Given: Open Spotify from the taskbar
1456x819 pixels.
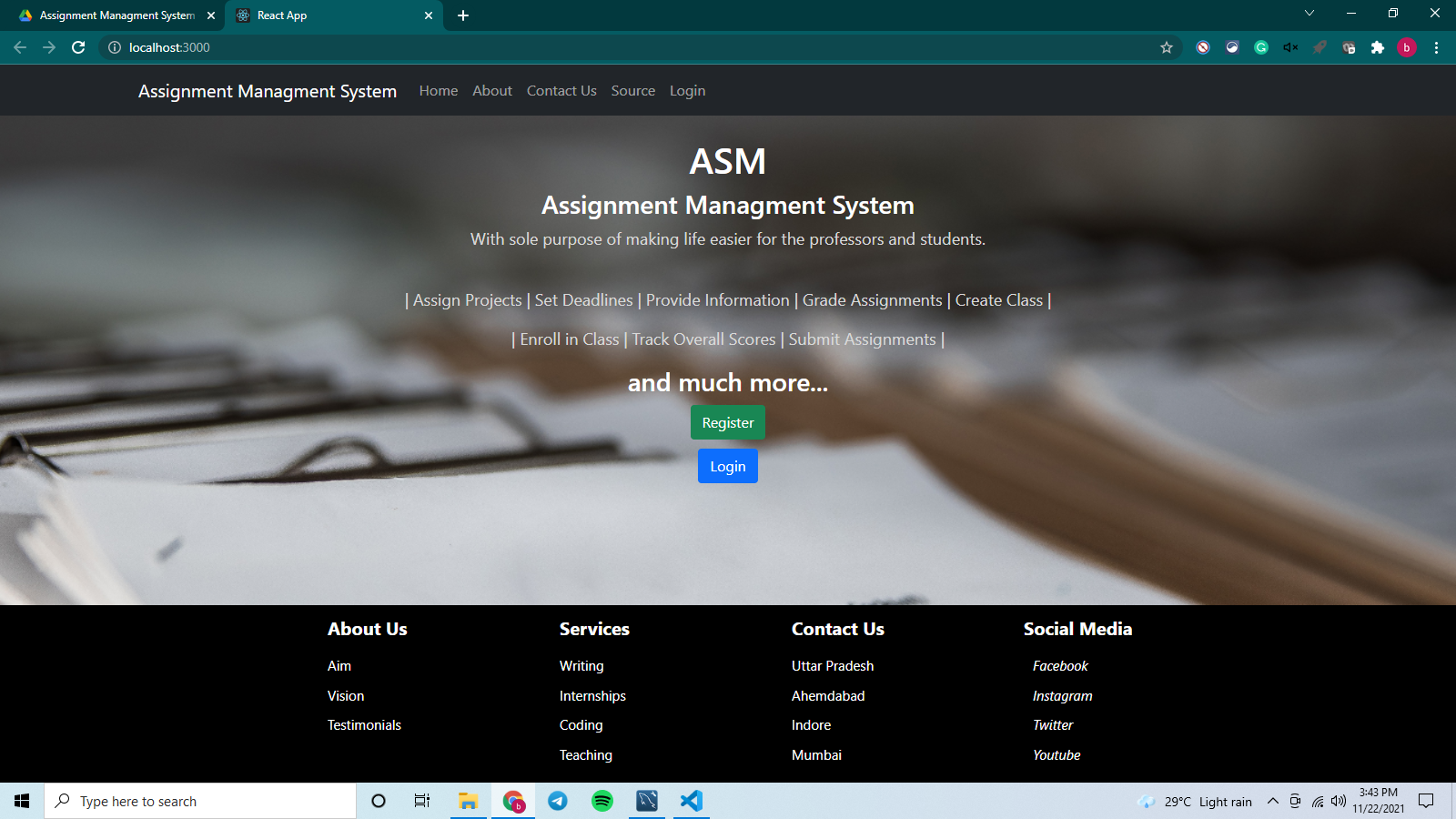Looking at the screenshot, I should pos(602,801).
